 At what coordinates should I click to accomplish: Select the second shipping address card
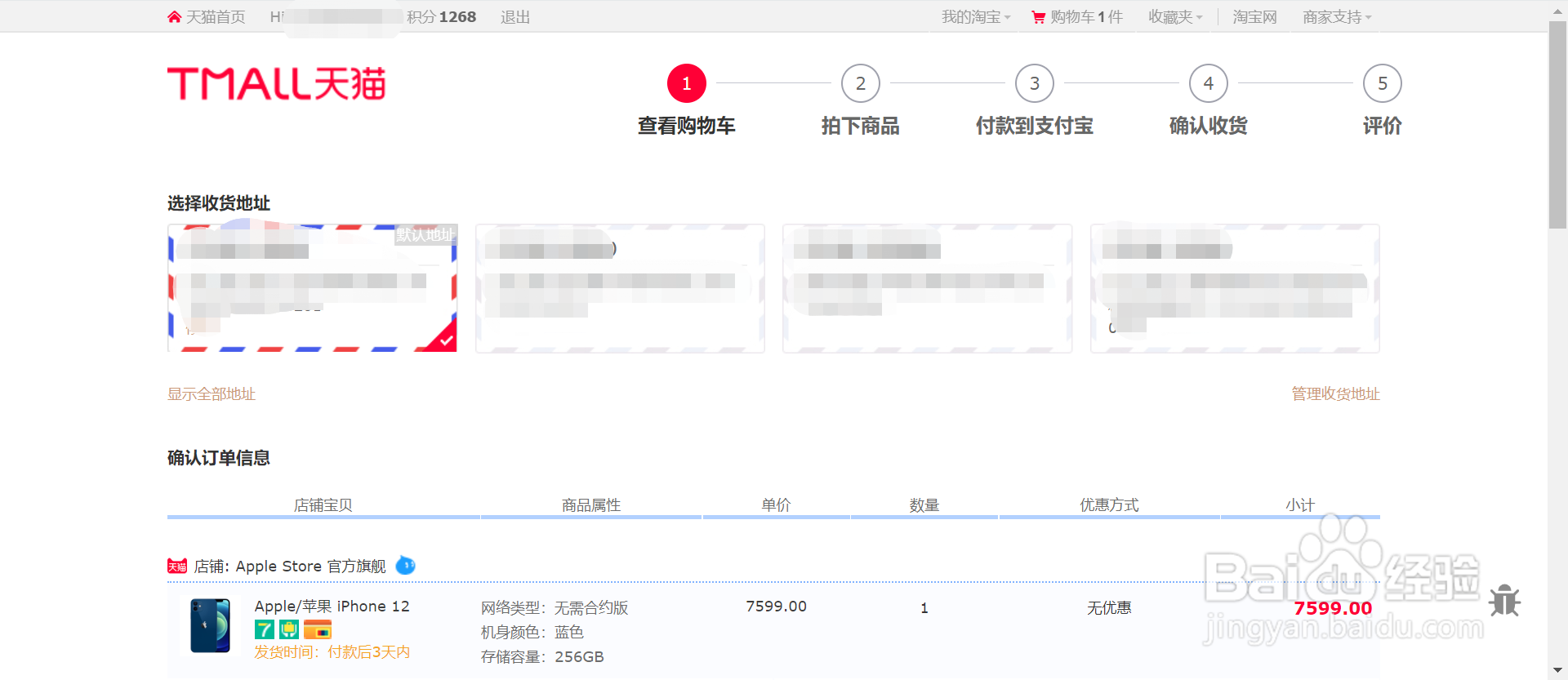click(x=620, y=288)
